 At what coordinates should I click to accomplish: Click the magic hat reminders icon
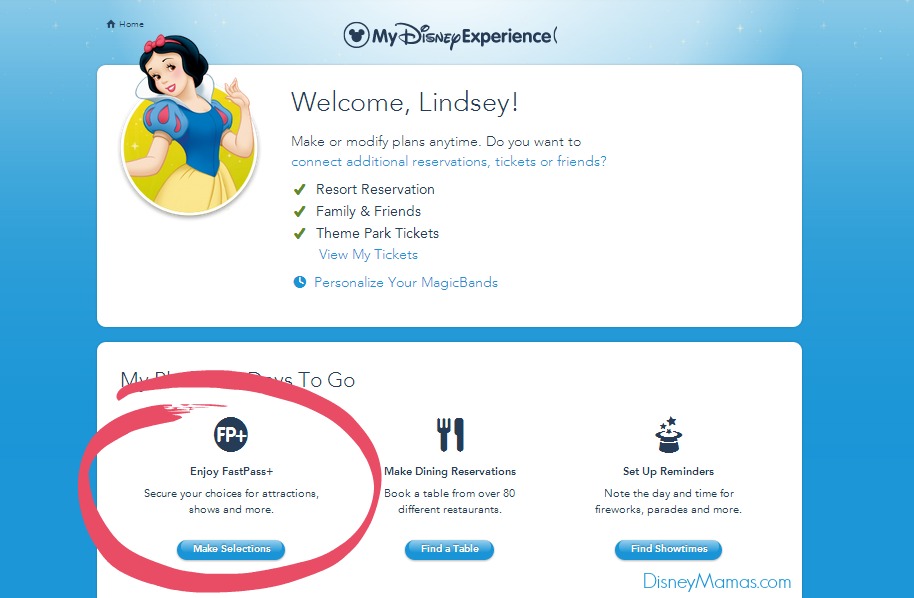(669, 434)
